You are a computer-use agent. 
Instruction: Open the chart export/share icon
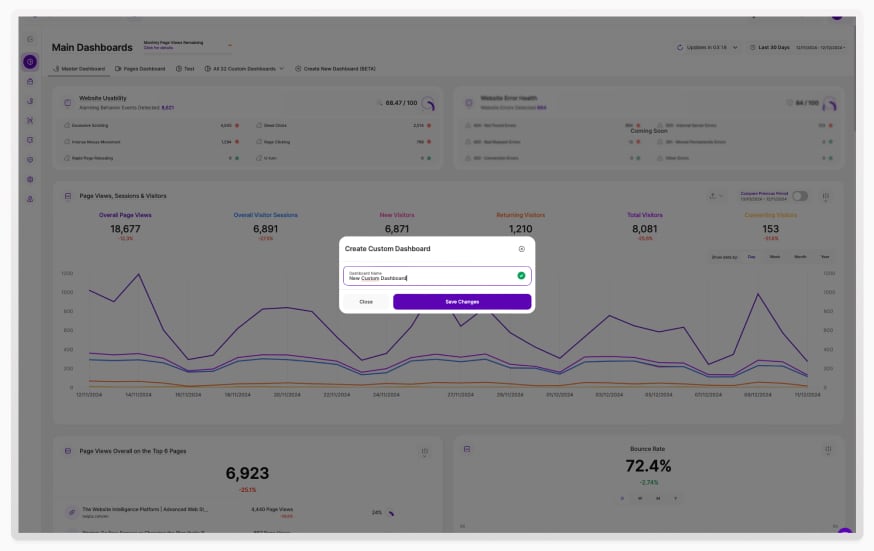tap(715, 196)
